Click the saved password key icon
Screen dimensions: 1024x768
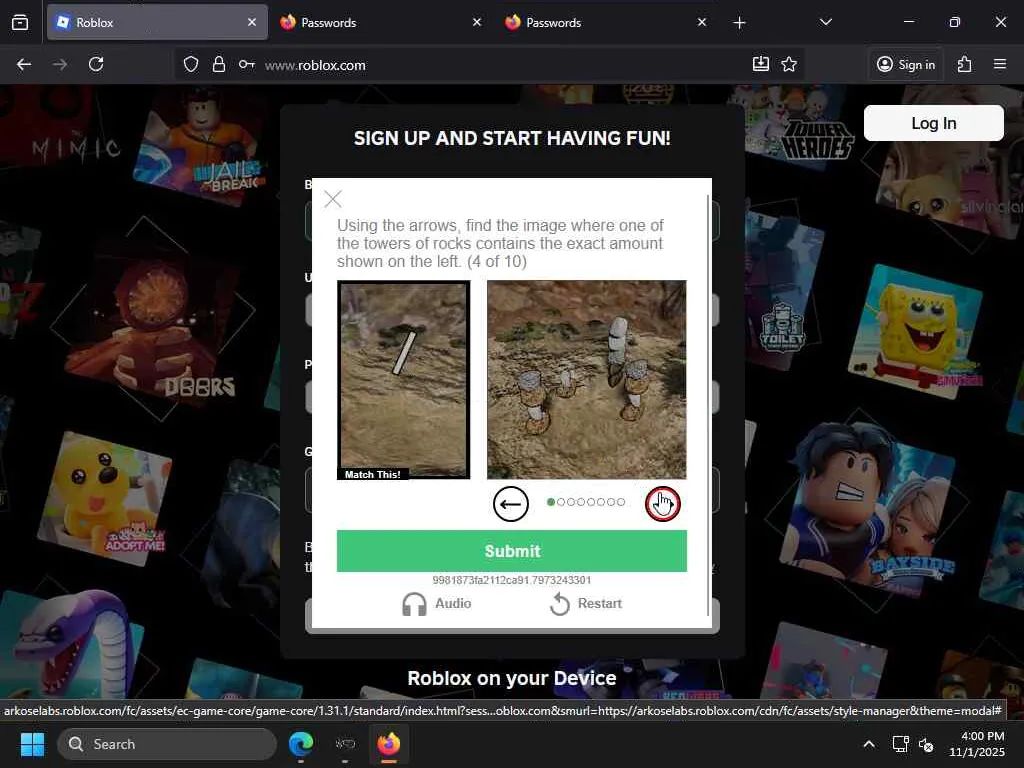[x=246, y=64]
